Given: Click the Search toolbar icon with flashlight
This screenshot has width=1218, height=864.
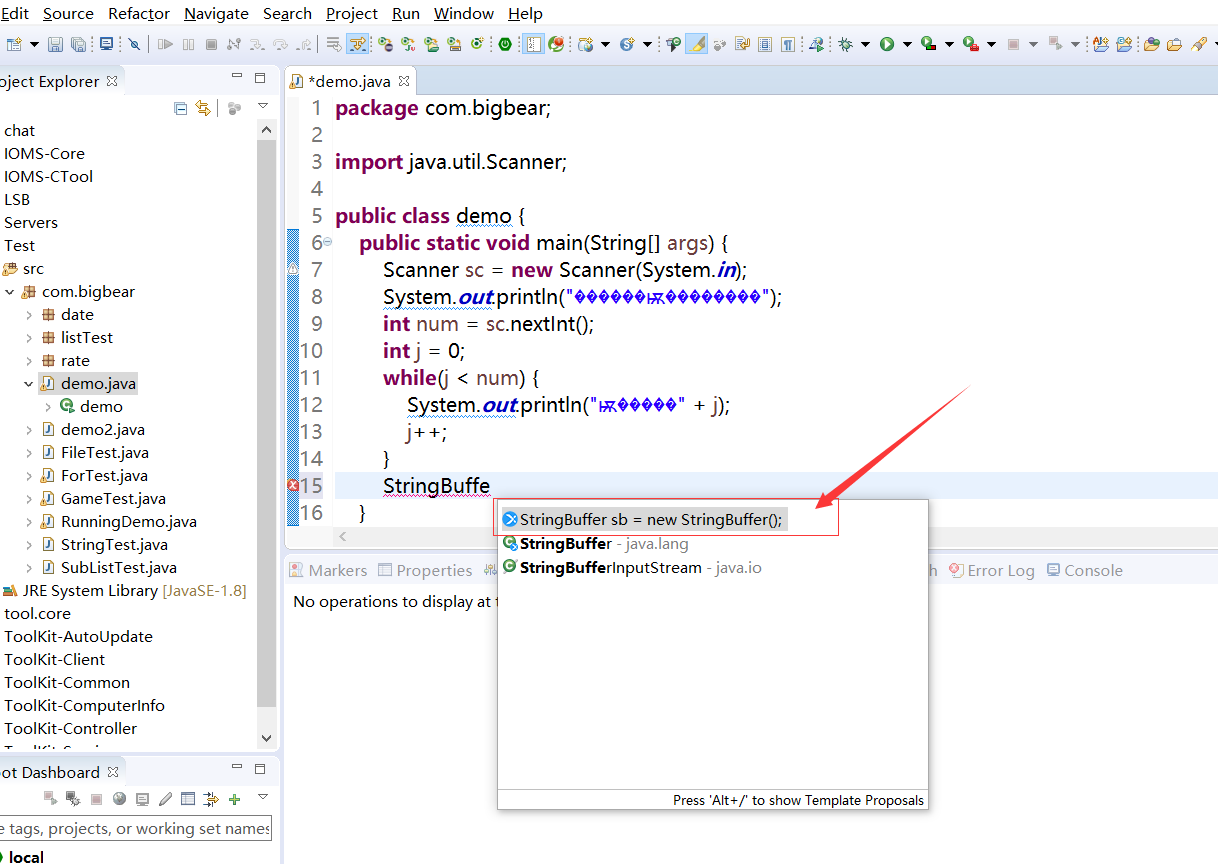Looking at the screenshot, I should click(x=1199, y=44).
